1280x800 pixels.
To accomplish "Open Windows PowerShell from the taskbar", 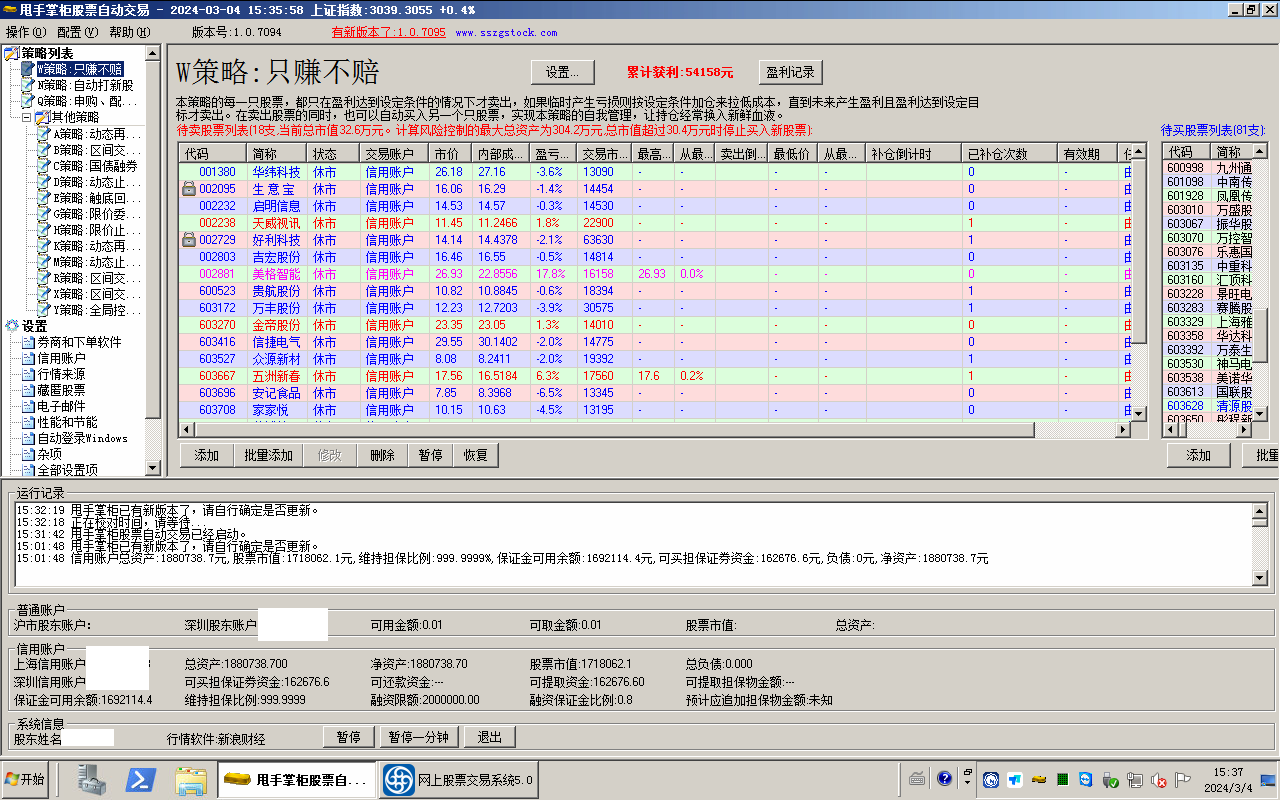I will click(x=139, y=779).
